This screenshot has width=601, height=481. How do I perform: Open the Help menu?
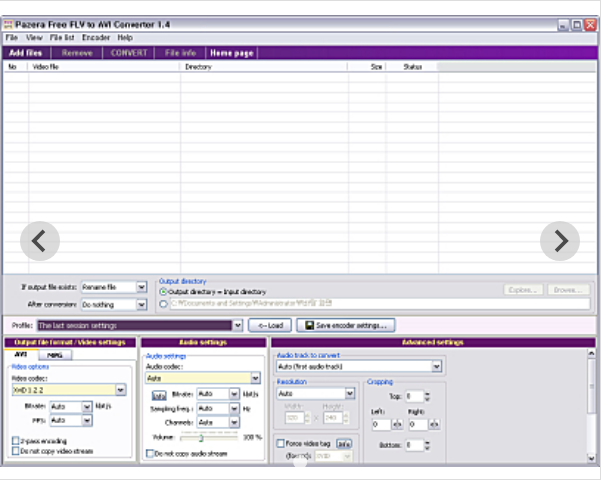(x=125, y=38)
